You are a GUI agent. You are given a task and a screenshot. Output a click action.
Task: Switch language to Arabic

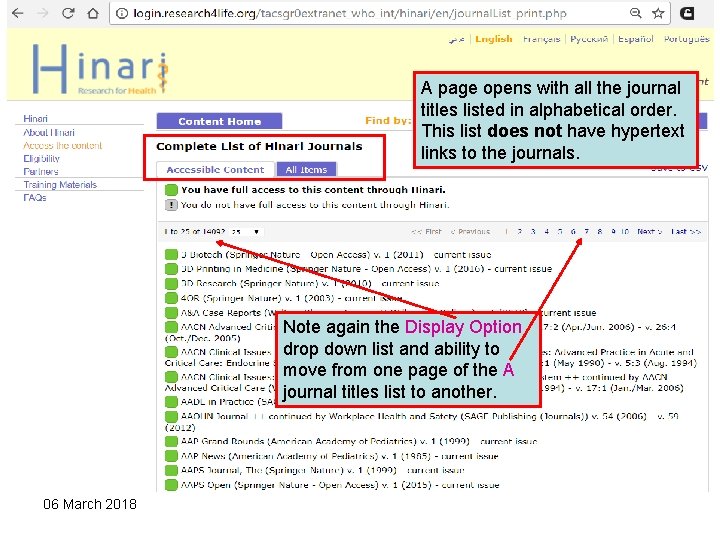tap(456, 39)
